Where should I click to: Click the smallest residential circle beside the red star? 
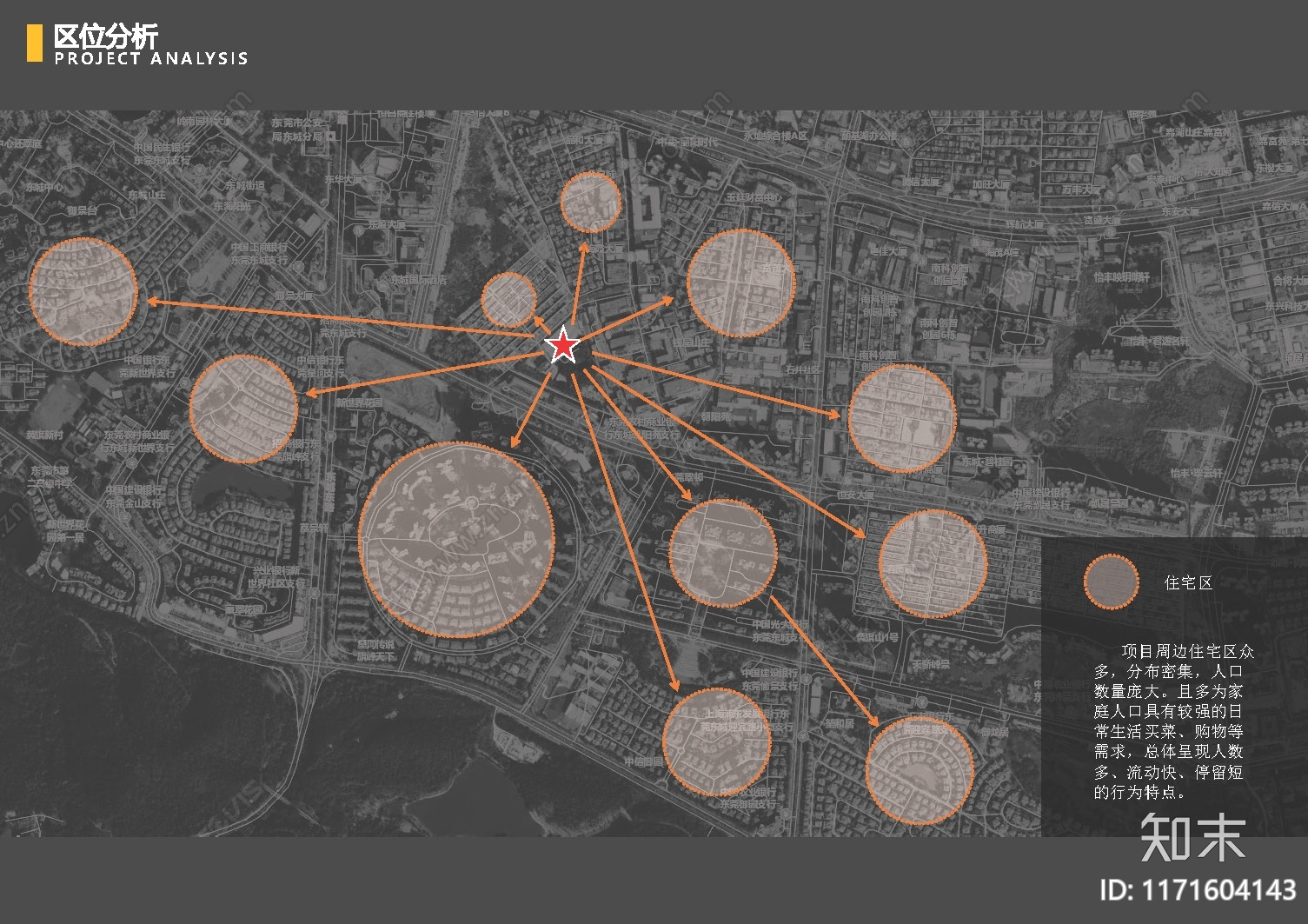tap(508, 300)
